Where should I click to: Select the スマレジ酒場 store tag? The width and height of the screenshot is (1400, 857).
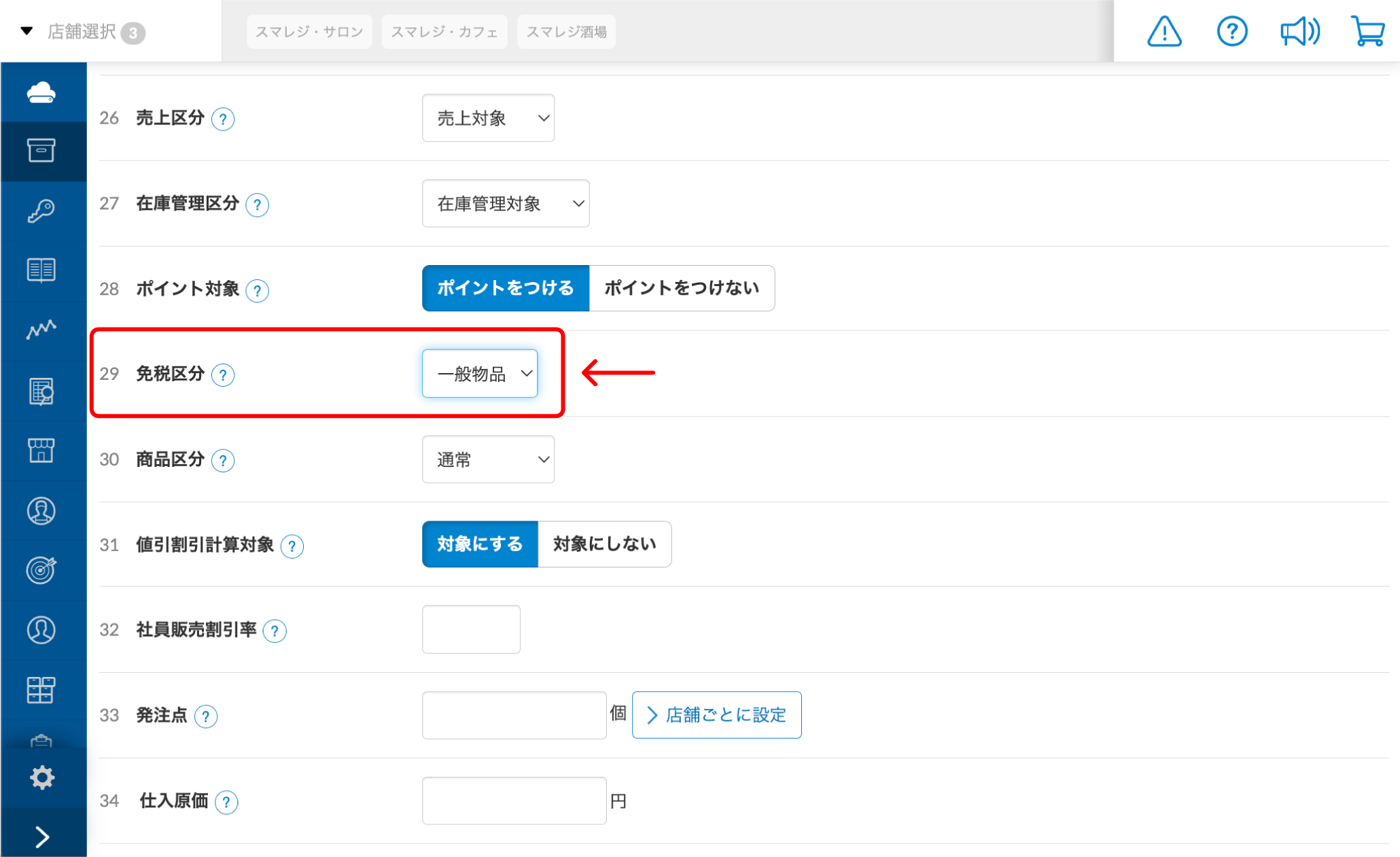pyautogui.click(x=566, y=32)
